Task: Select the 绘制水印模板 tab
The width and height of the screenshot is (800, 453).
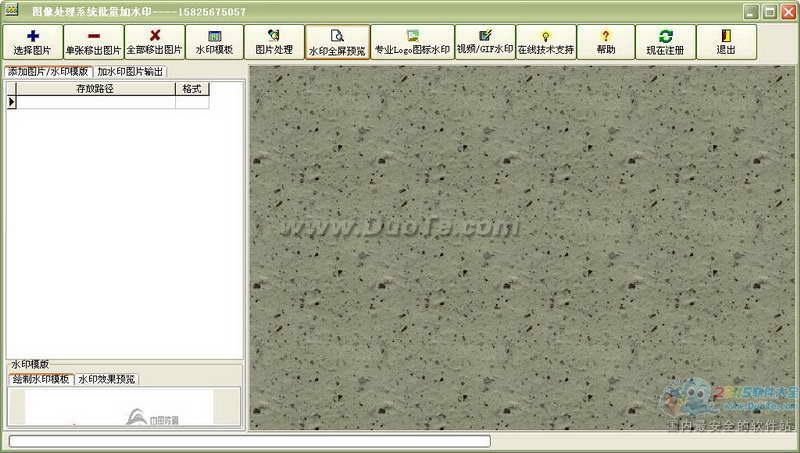Action: [41, 379]
